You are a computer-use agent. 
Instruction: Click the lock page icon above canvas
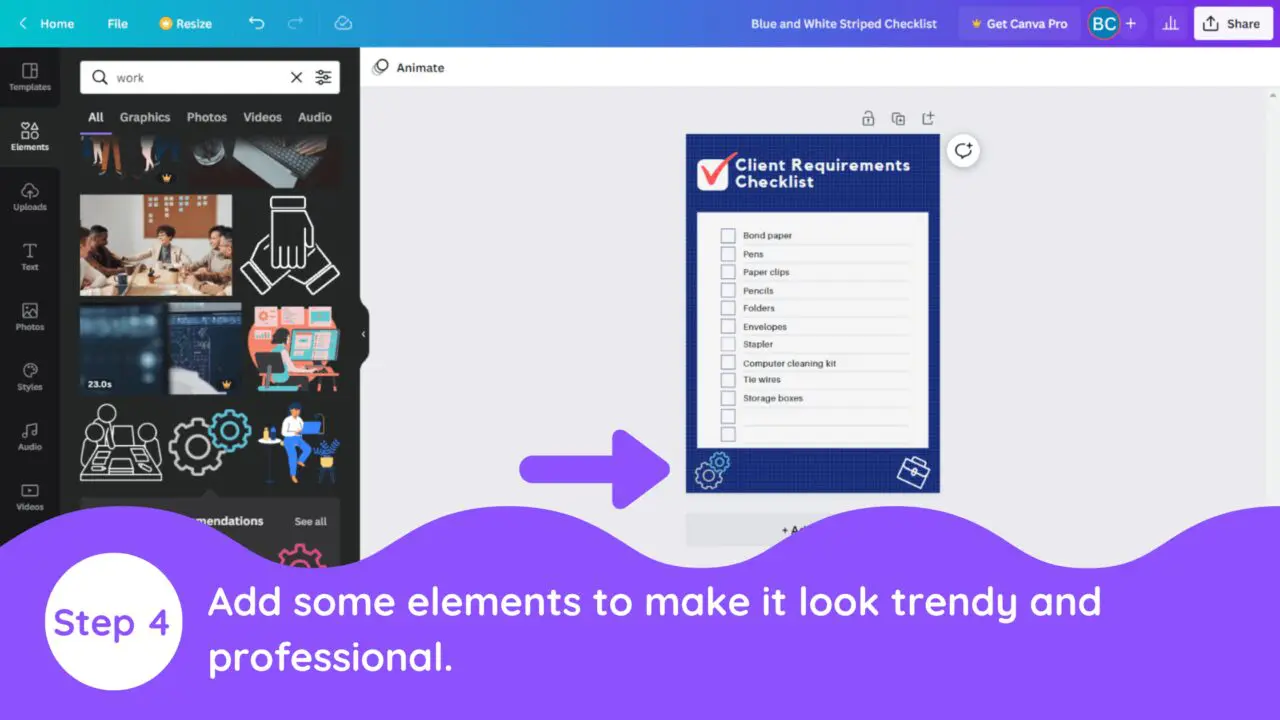point(868,118)
